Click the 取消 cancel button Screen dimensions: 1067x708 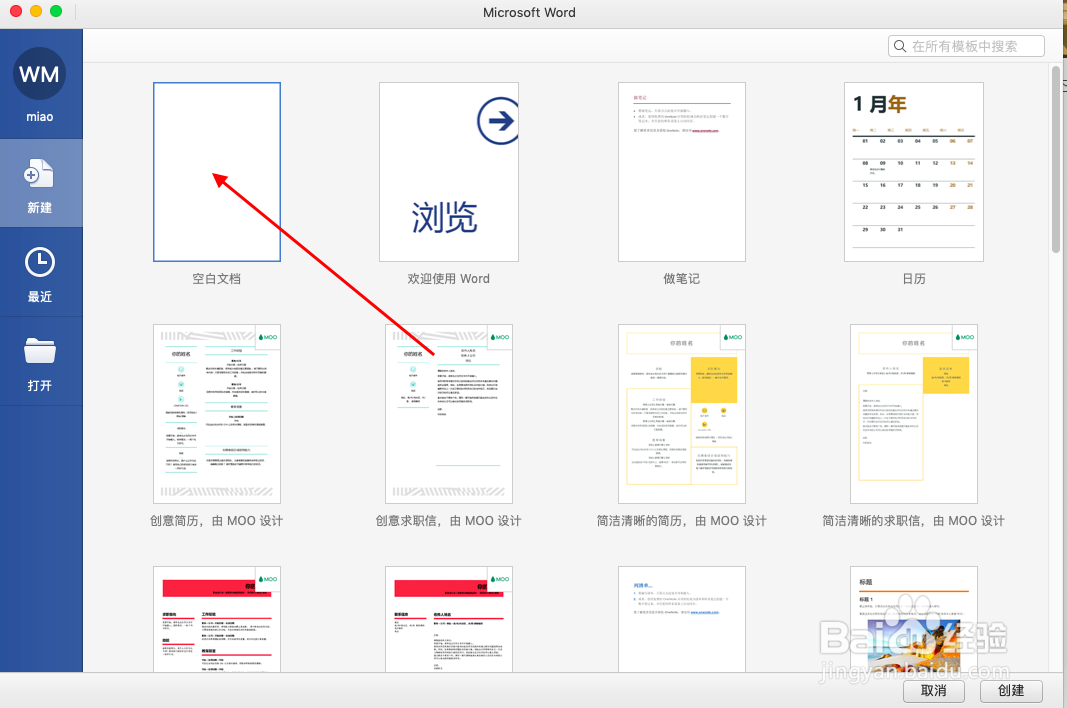[934, 690]
